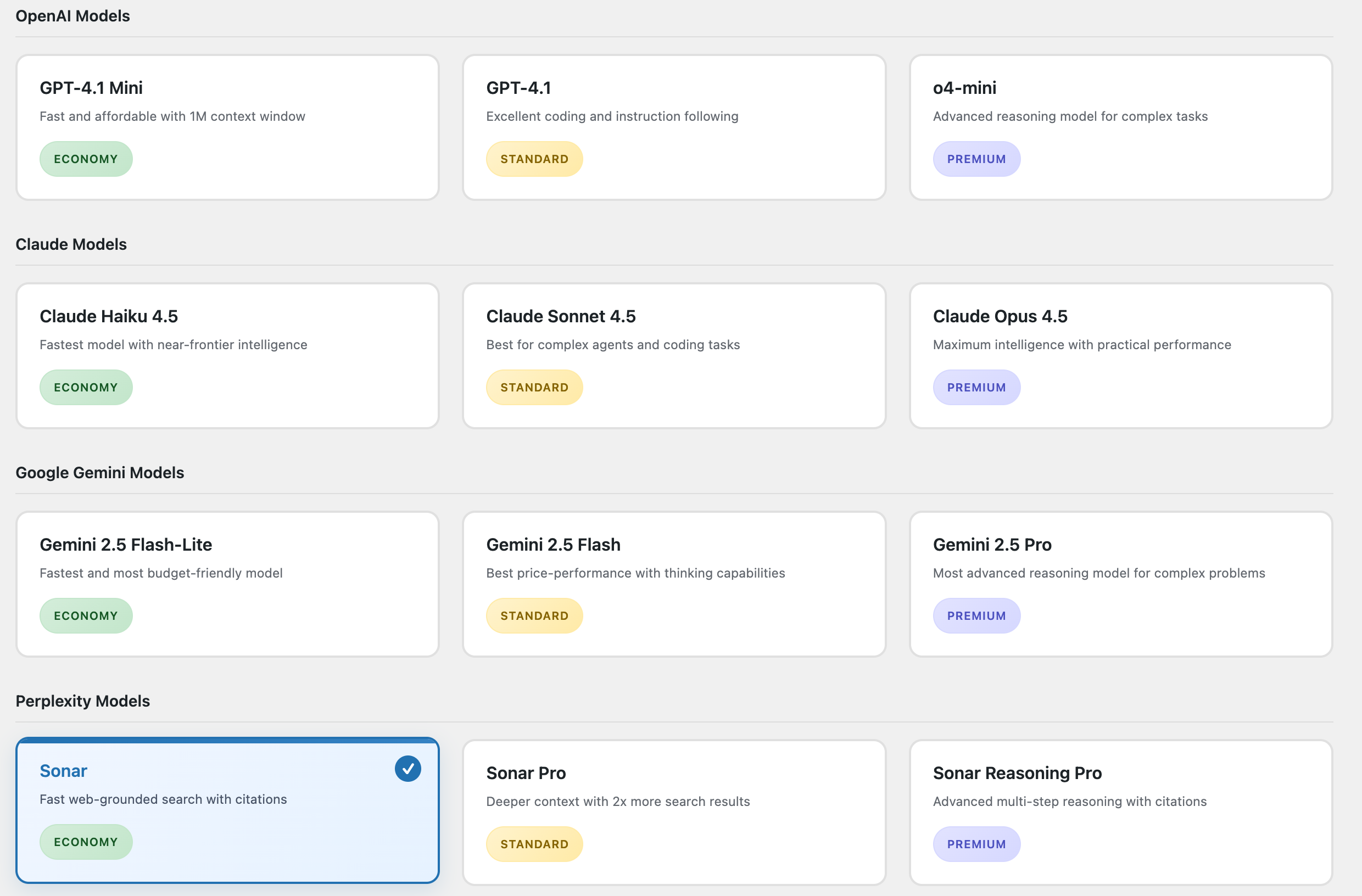1362x896 pixels.
Task: Click the Economy badge on GPT-4.1 Mini
Action: [x=86, y=159]
